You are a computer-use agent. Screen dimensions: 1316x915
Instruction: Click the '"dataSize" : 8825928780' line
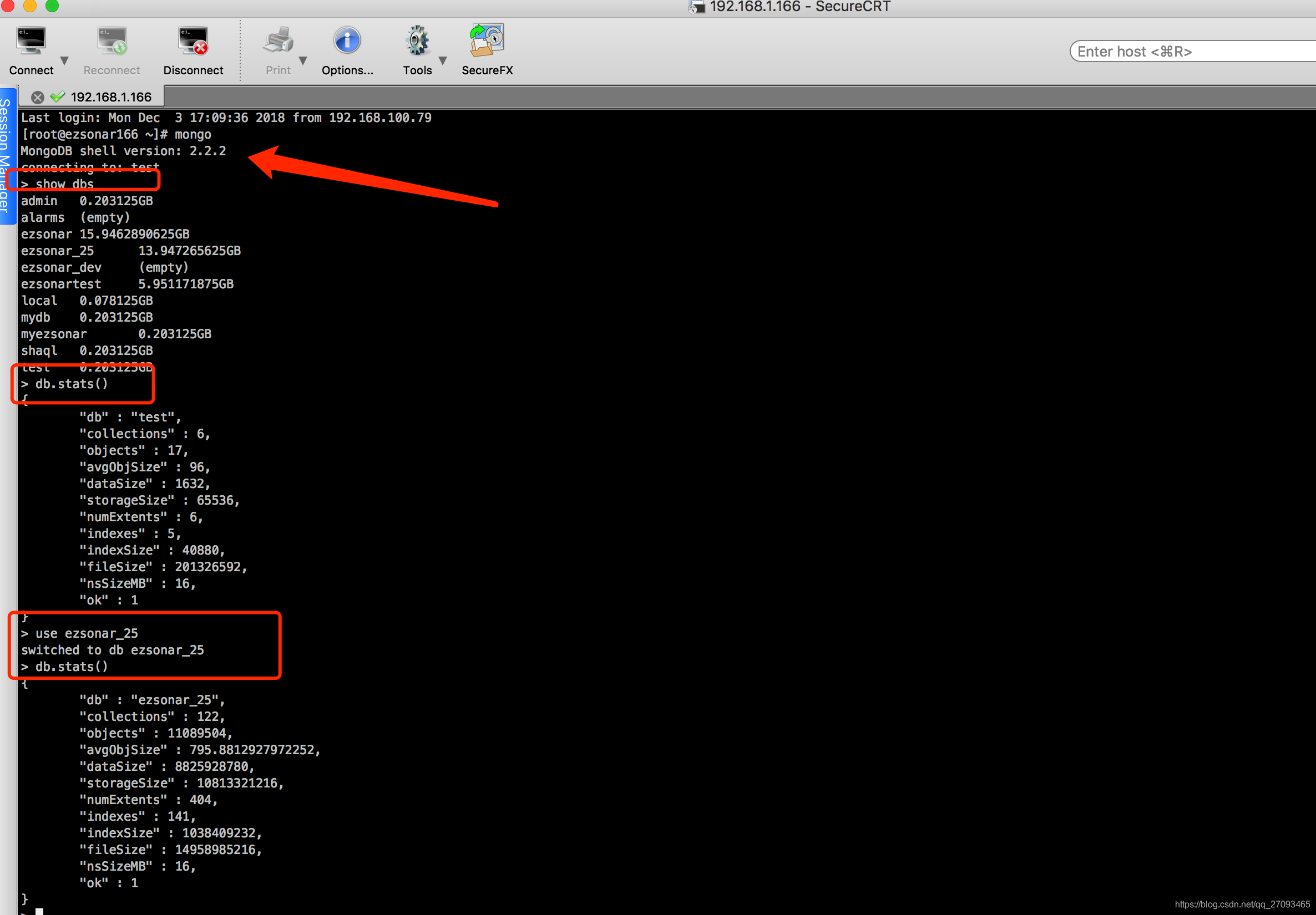click(x=167, y=766)
